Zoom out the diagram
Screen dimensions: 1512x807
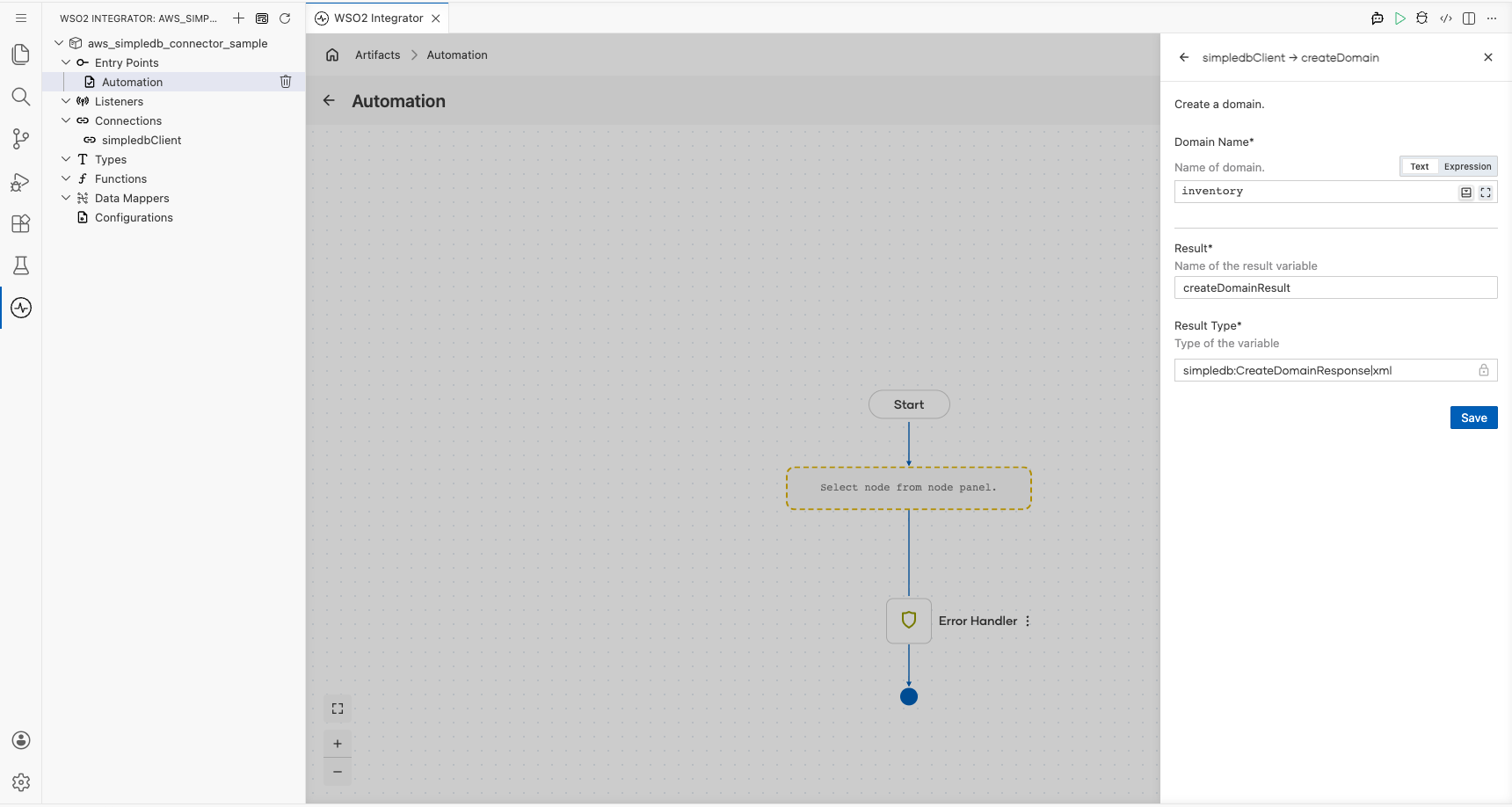338,772
